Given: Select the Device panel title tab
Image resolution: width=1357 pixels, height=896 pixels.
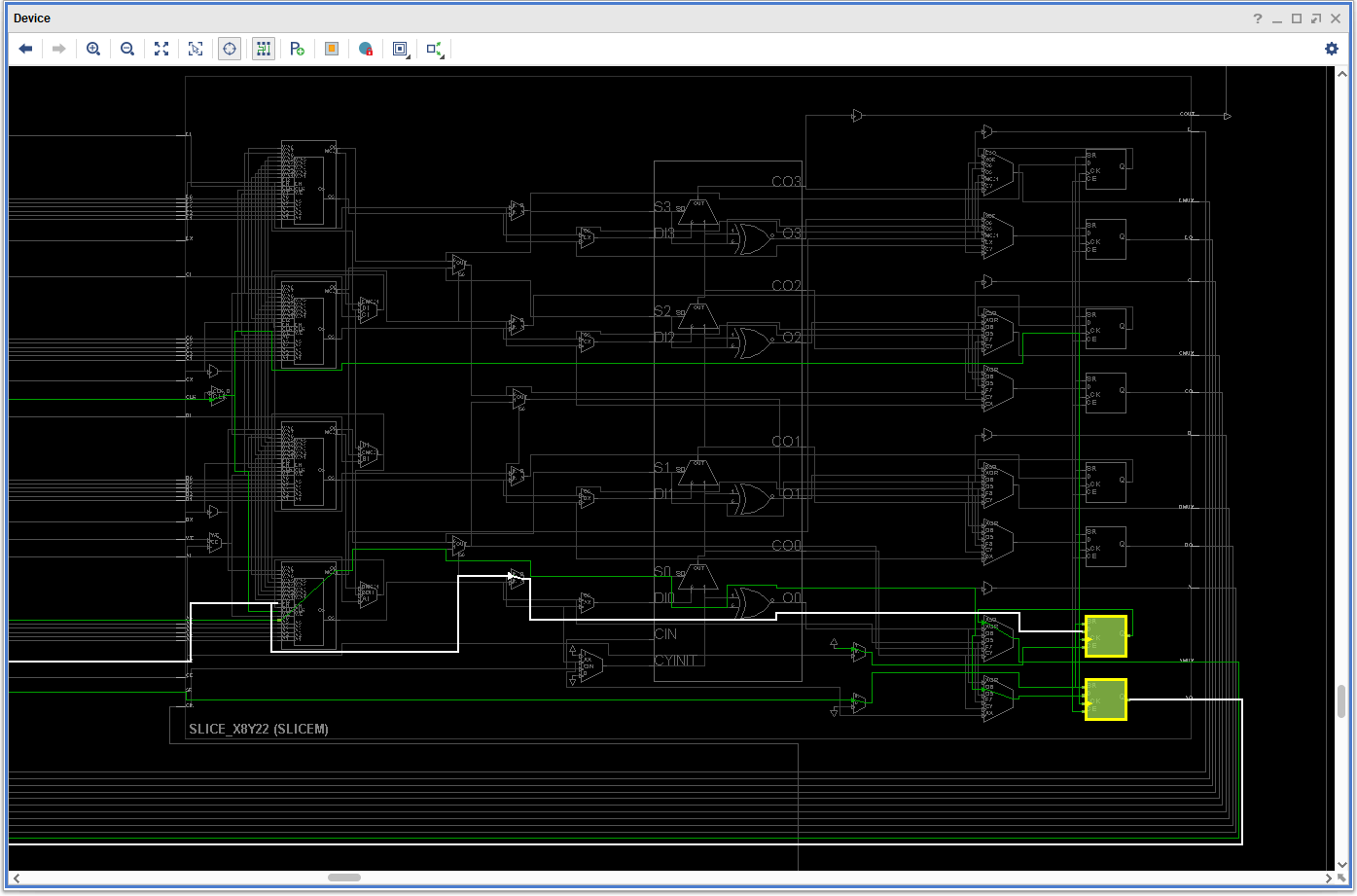Looking at the screenshot, I should [32, 18].
